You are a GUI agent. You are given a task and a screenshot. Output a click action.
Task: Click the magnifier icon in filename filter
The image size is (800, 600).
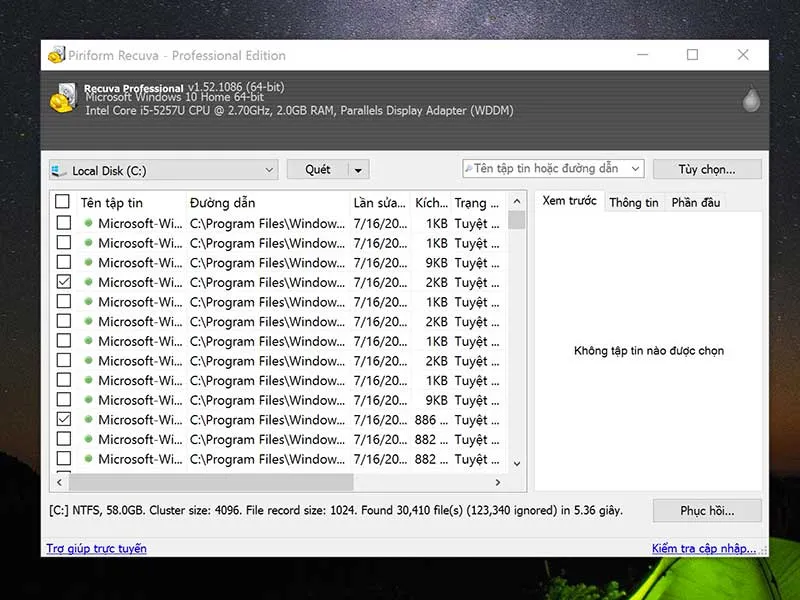[x=468, y=169]
